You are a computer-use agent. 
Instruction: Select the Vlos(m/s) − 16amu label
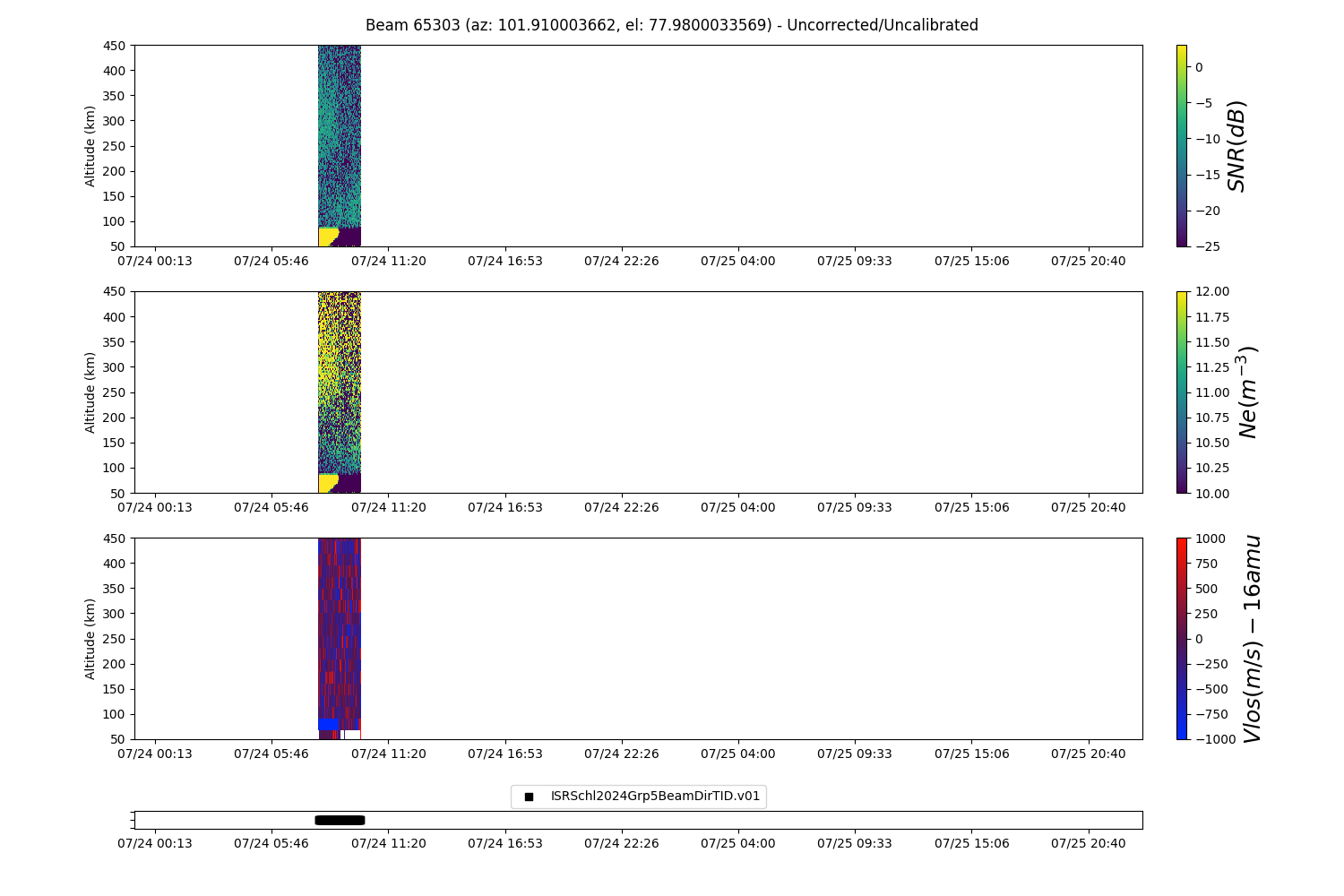click(1252, 639)
